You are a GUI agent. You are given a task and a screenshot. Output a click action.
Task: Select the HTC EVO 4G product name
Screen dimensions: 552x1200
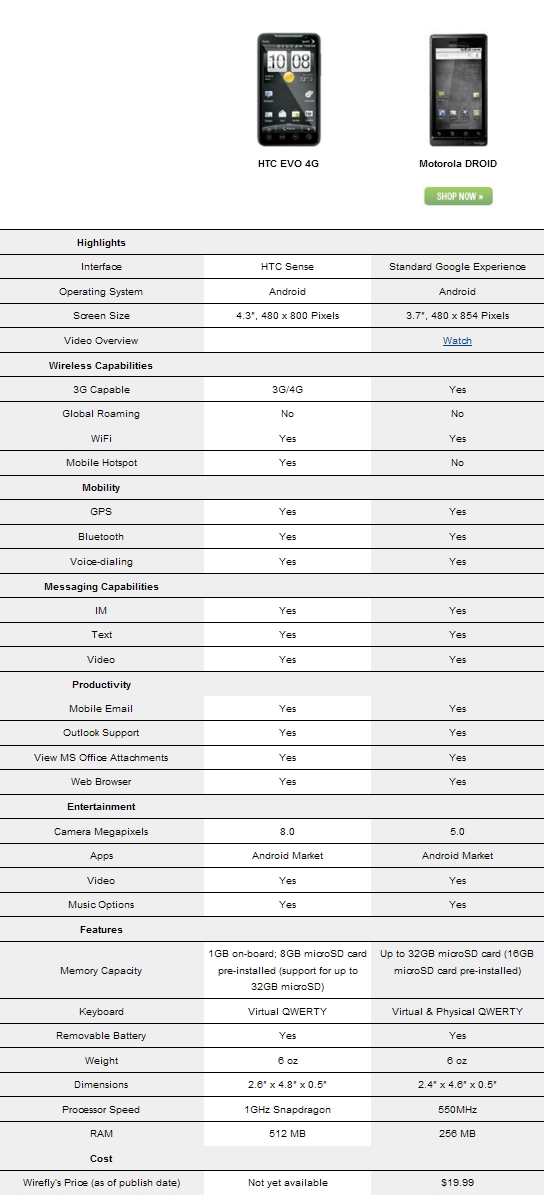coord(288,163)
